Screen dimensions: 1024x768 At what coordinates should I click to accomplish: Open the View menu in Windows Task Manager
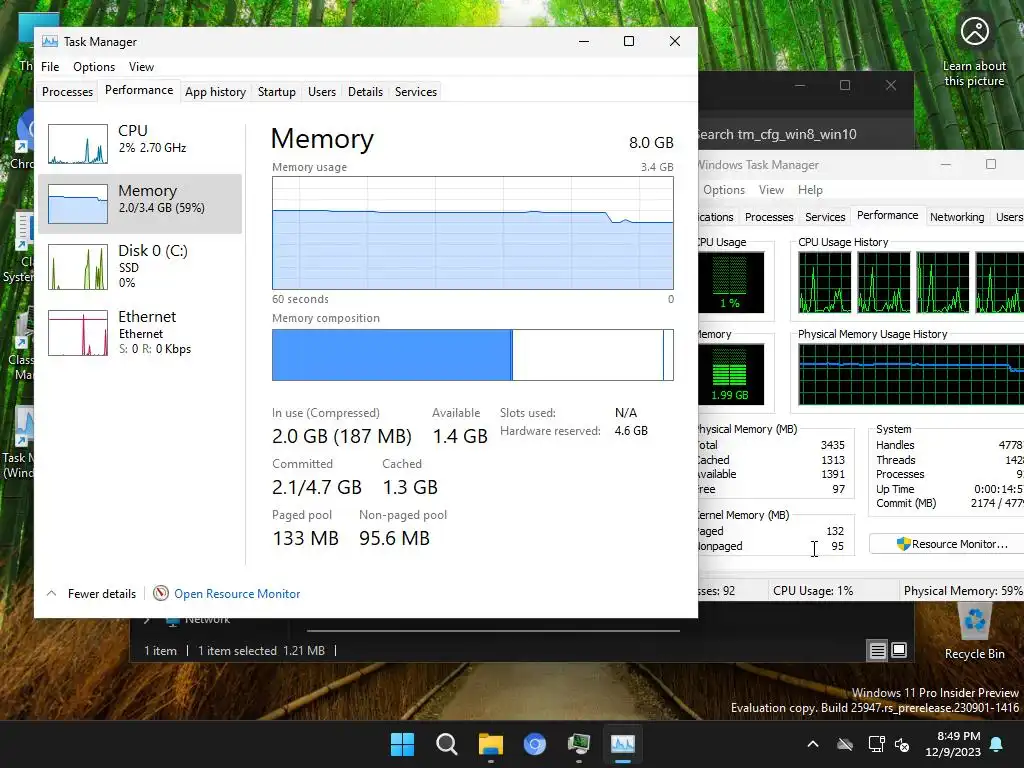[x=771, y=190]
